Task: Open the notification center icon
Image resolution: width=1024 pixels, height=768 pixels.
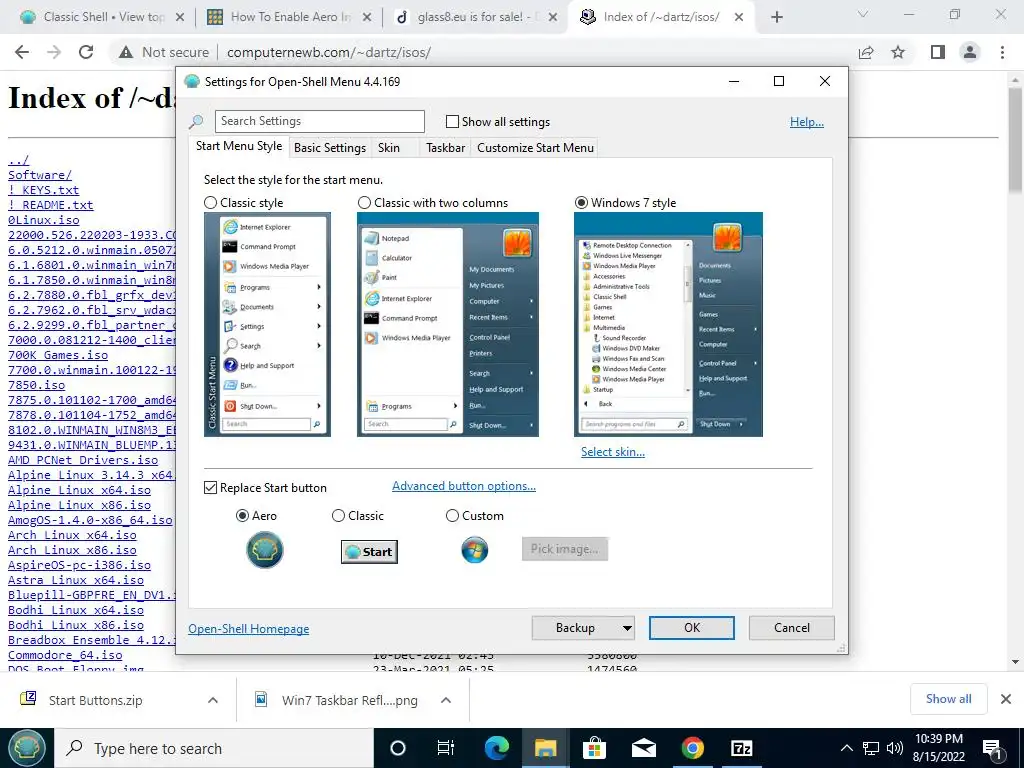Action: 993,749
